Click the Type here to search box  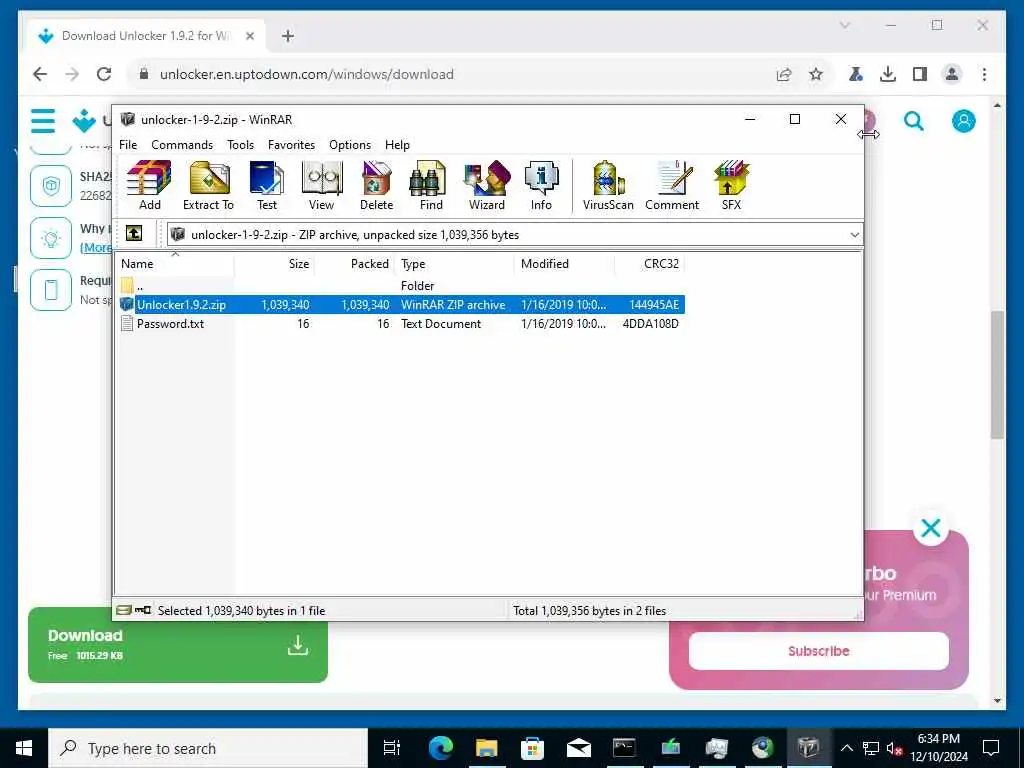(x=208, y=748)
